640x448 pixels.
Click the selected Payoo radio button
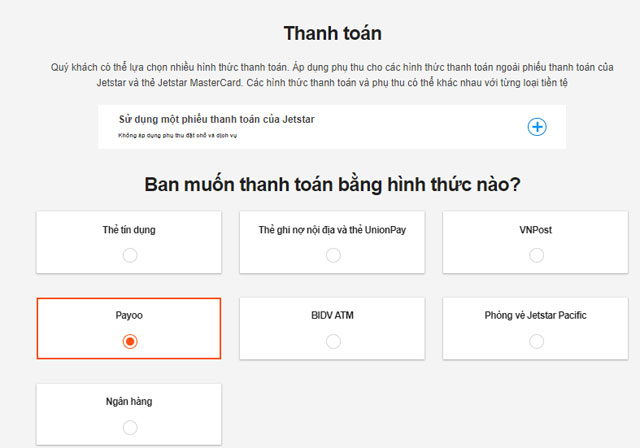tap(129, 341)
